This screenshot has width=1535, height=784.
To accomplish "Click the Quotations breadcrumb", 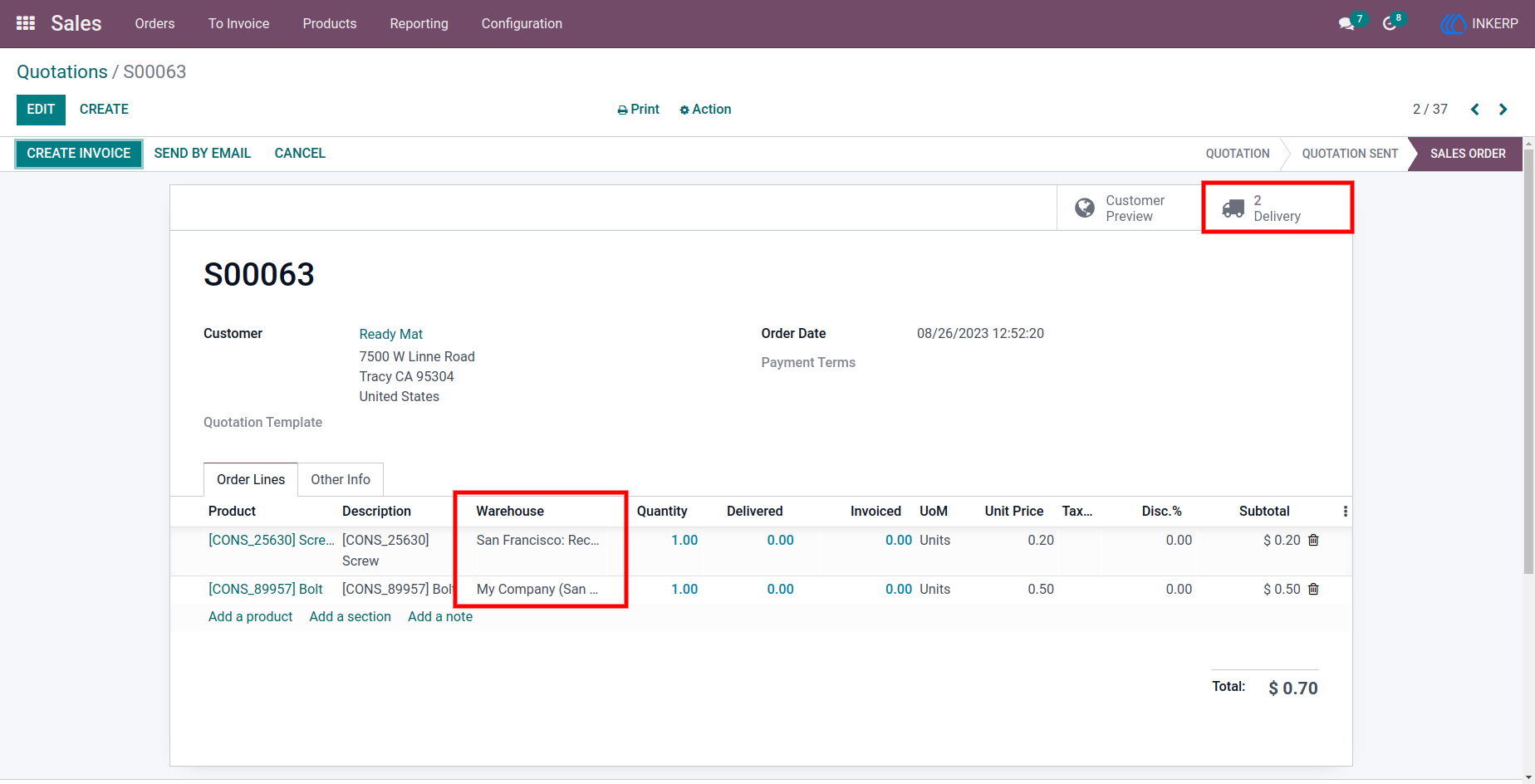I will 62,71.
